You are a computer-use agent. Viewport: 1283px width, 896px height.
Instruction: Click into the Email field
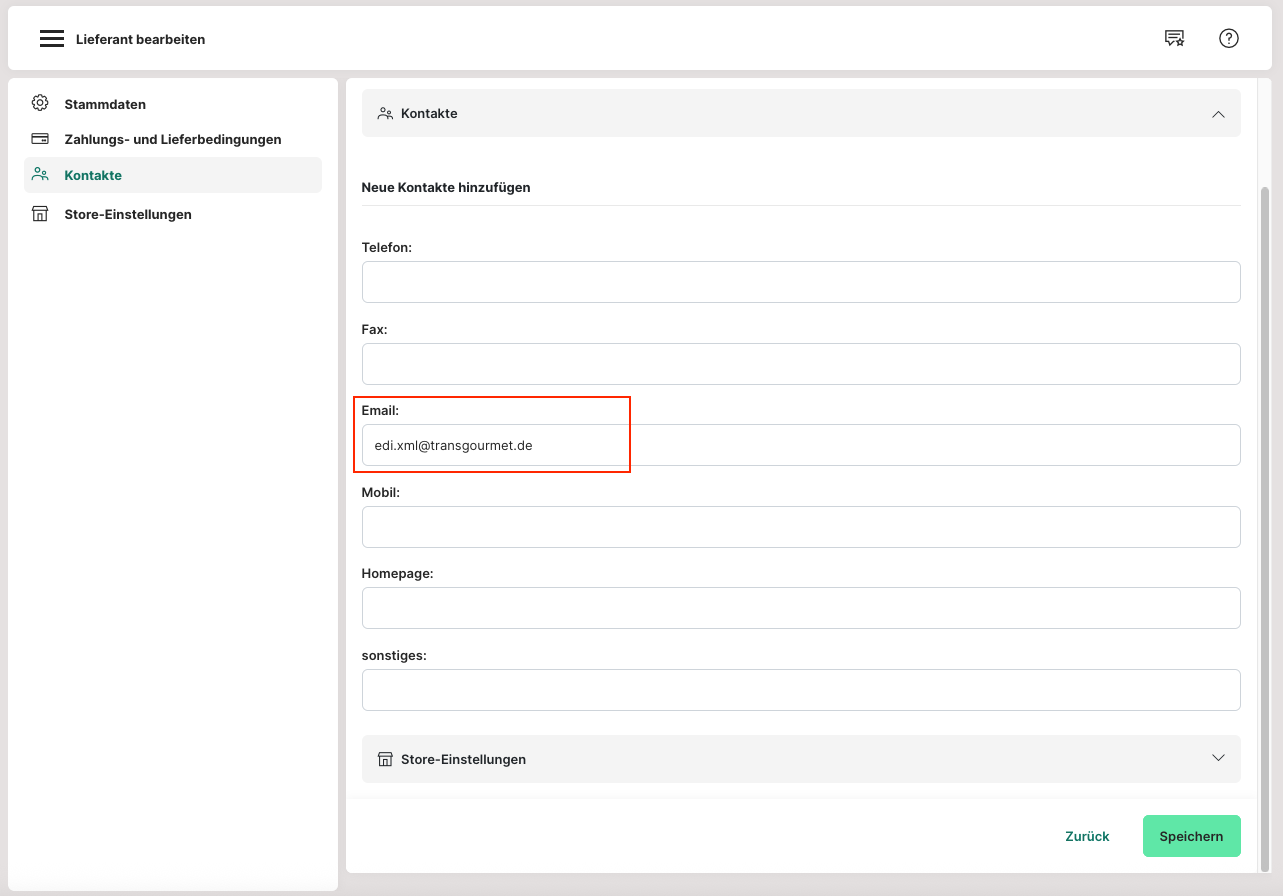[800, 445]
